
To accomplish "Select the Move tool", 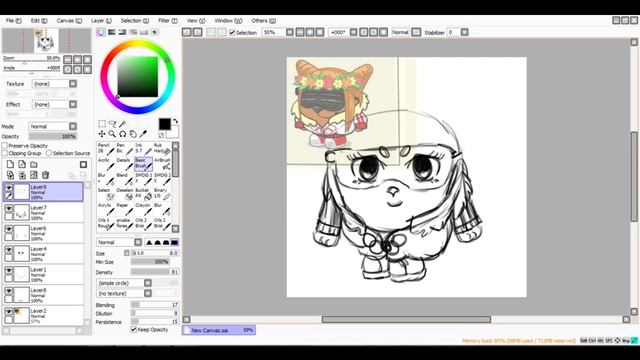I will (102, 134).
